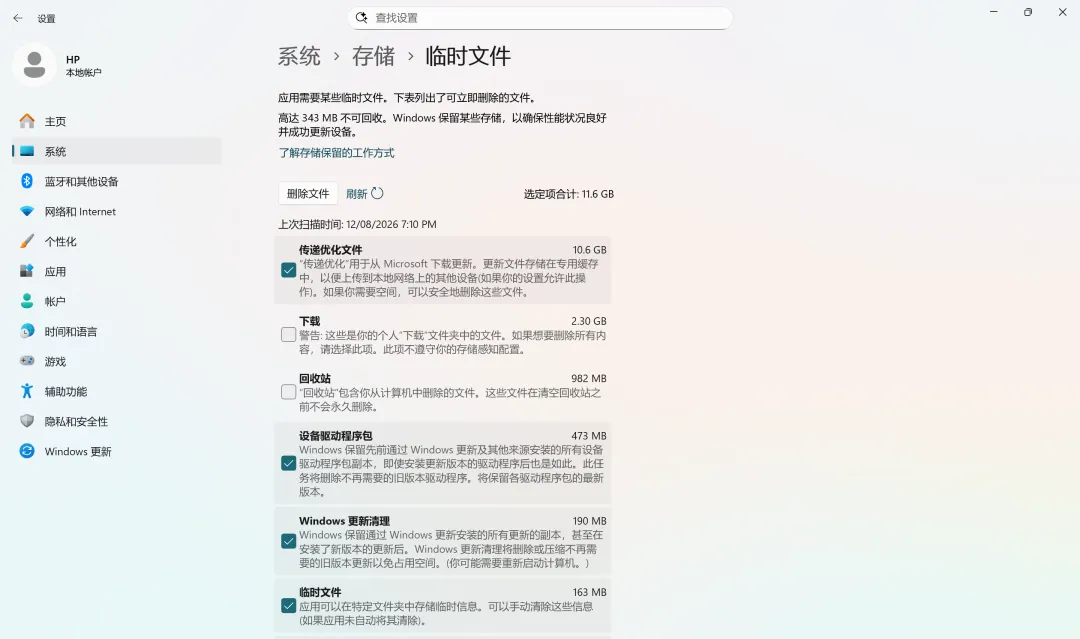Image resolution: width=1080 pixels, height=639 pixels.
Task: Click the personalization paintbrush icon
Action: [27, 241]
